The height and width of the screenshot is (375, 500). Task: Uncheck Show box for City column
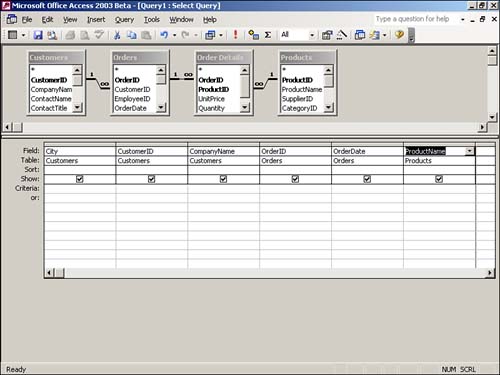pos(79,179)
